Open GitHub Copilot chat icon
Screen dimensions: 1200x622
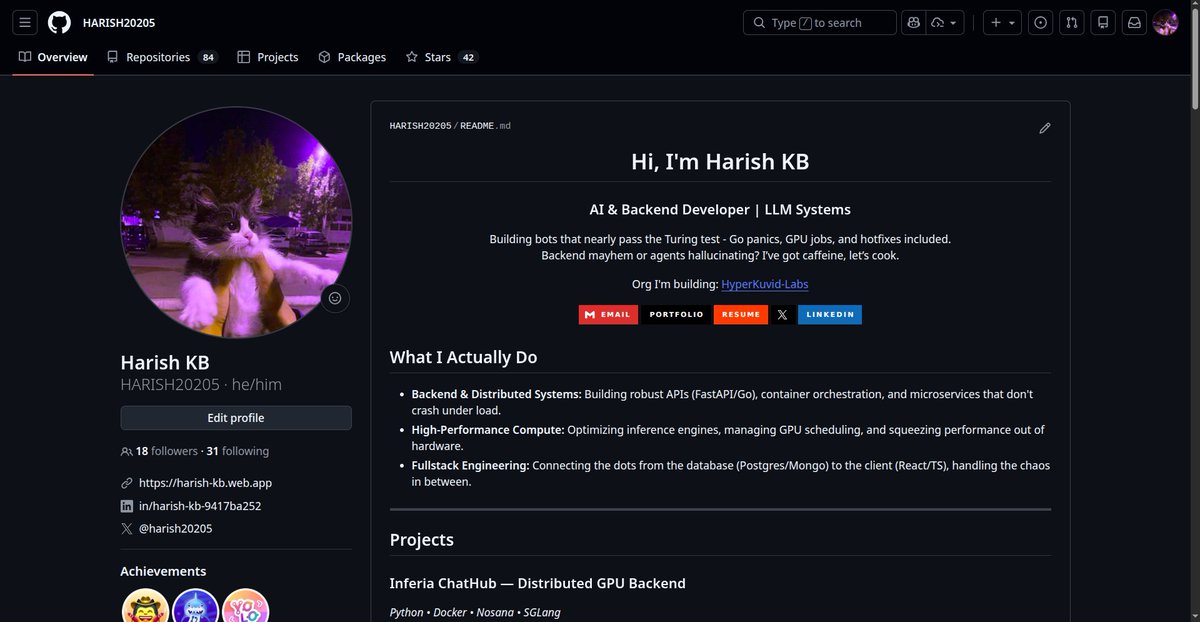click(913, 22)
